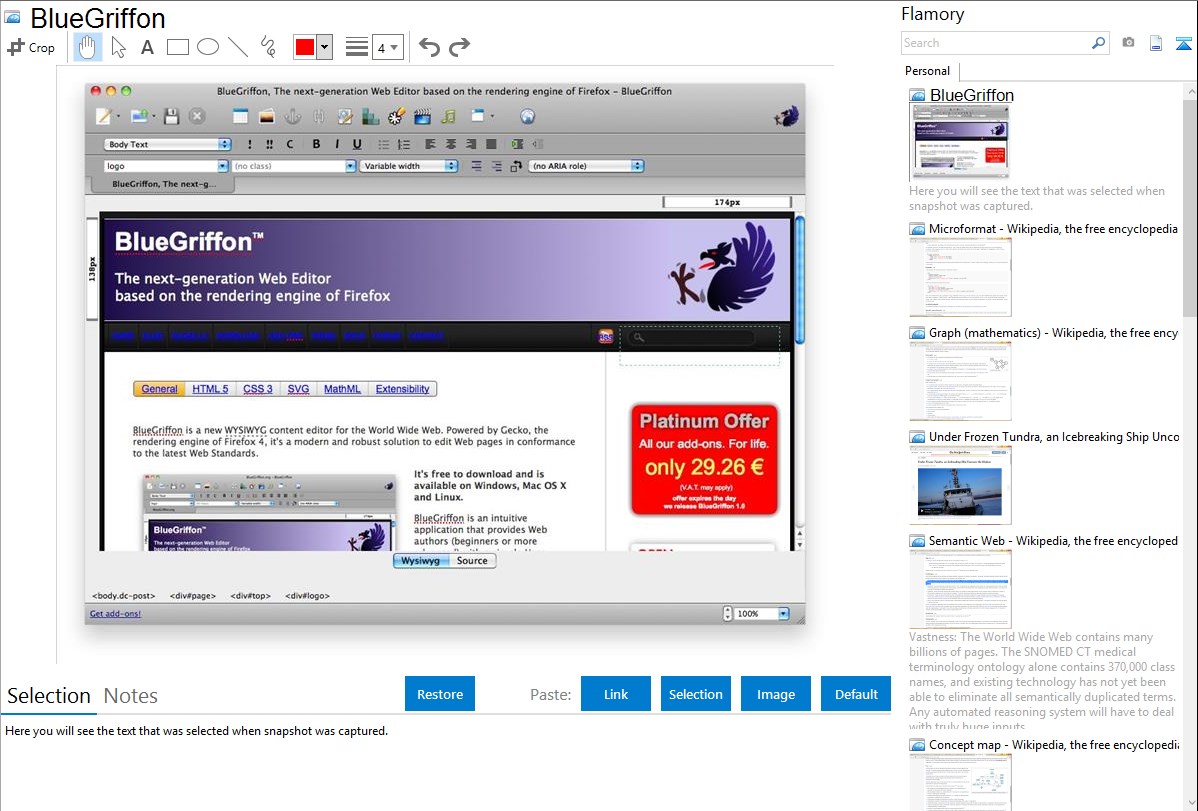Screen dimensions: 1198x811
Task: Click the Get add-ons! link
Action: tap(115, 614)
